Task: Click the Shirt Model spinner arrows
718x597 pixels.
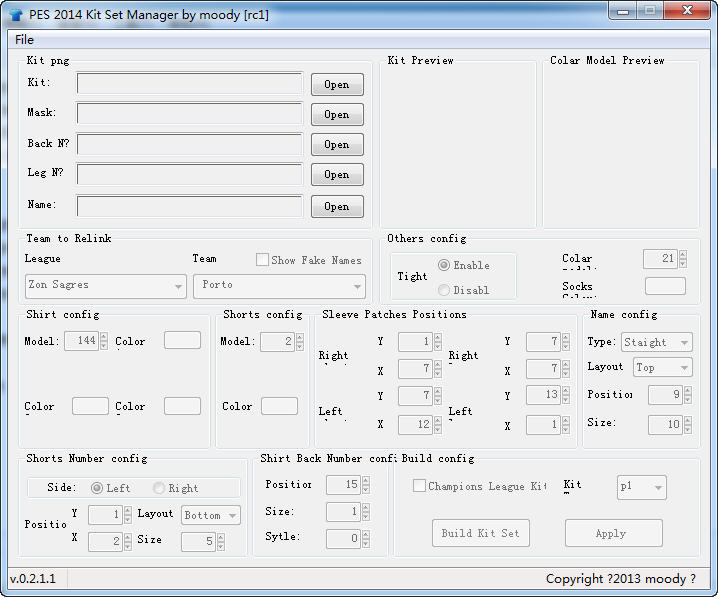Action: (x=104, y=341)
